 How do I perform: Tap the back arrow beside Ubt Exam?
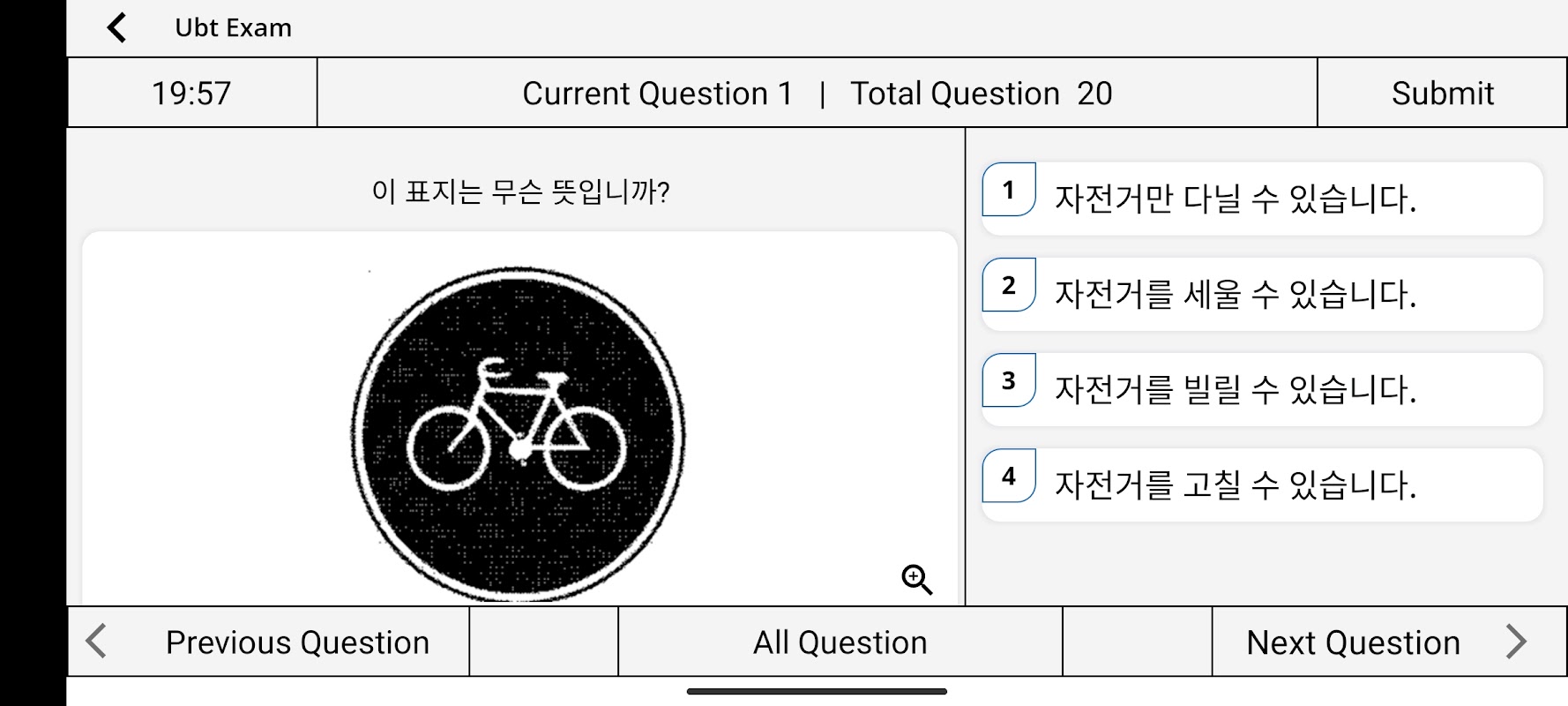116,27
